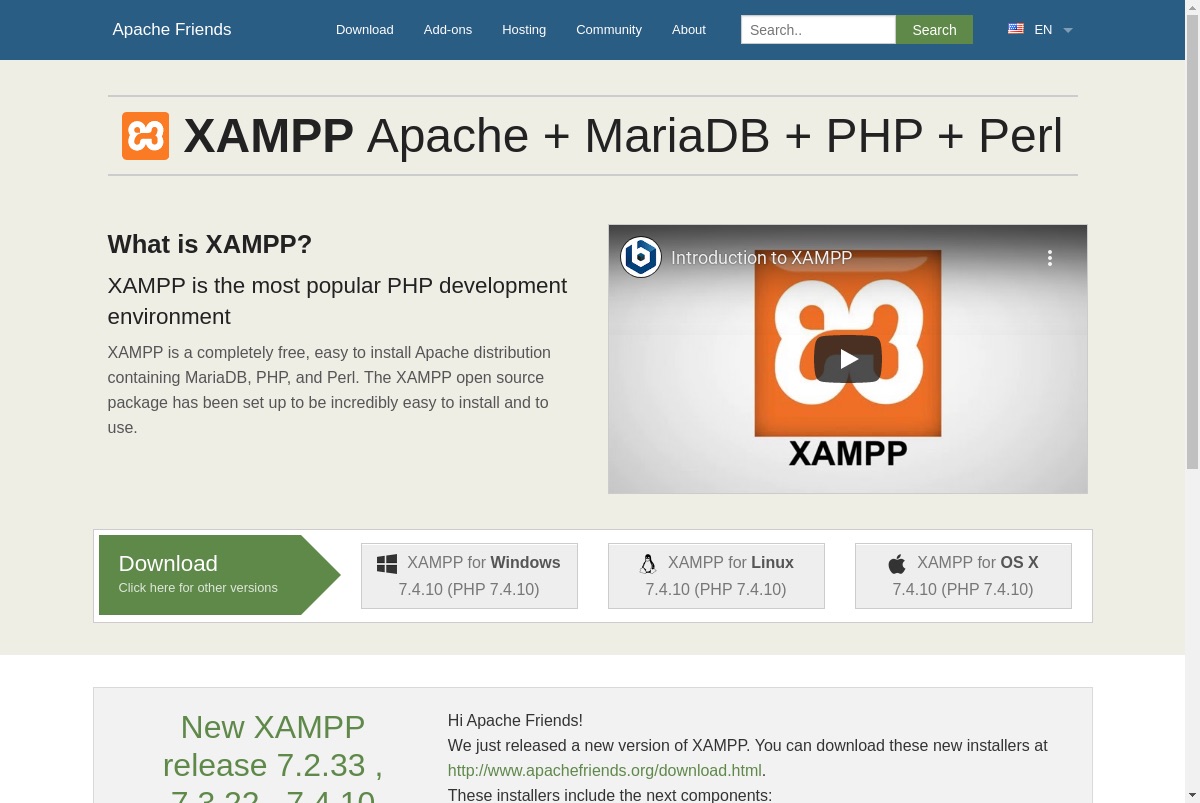Screen dimensions: 1200x803
Task: Open the Add-ons menu item
Action: [448, 30]
